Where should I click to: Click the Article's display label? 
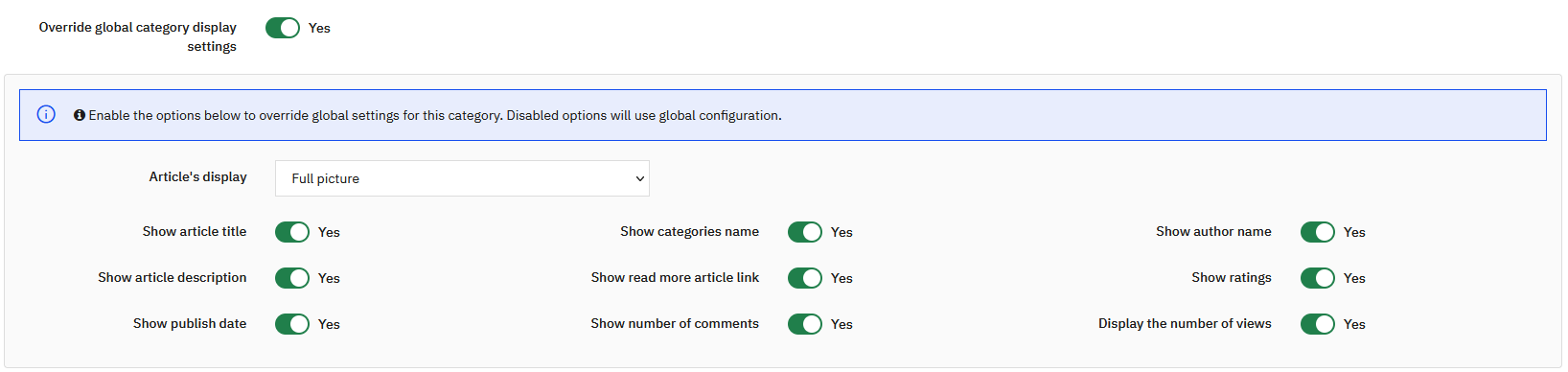[198, 176]
